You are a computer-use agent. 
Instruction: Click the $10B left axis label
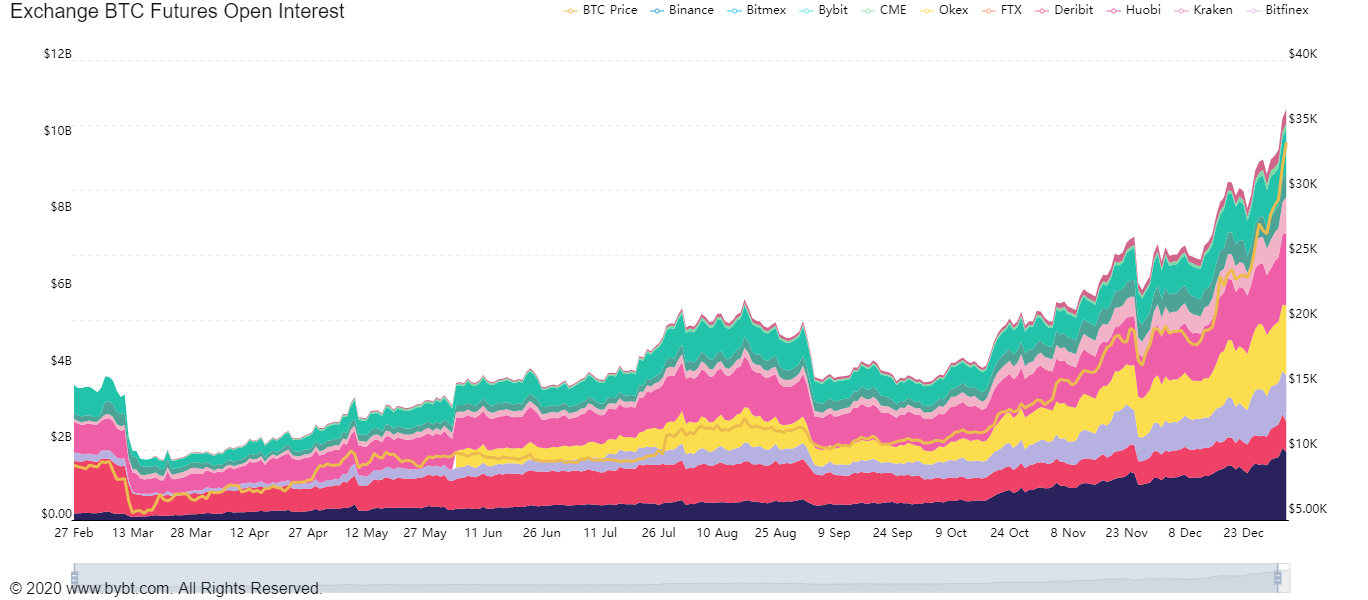57,131
